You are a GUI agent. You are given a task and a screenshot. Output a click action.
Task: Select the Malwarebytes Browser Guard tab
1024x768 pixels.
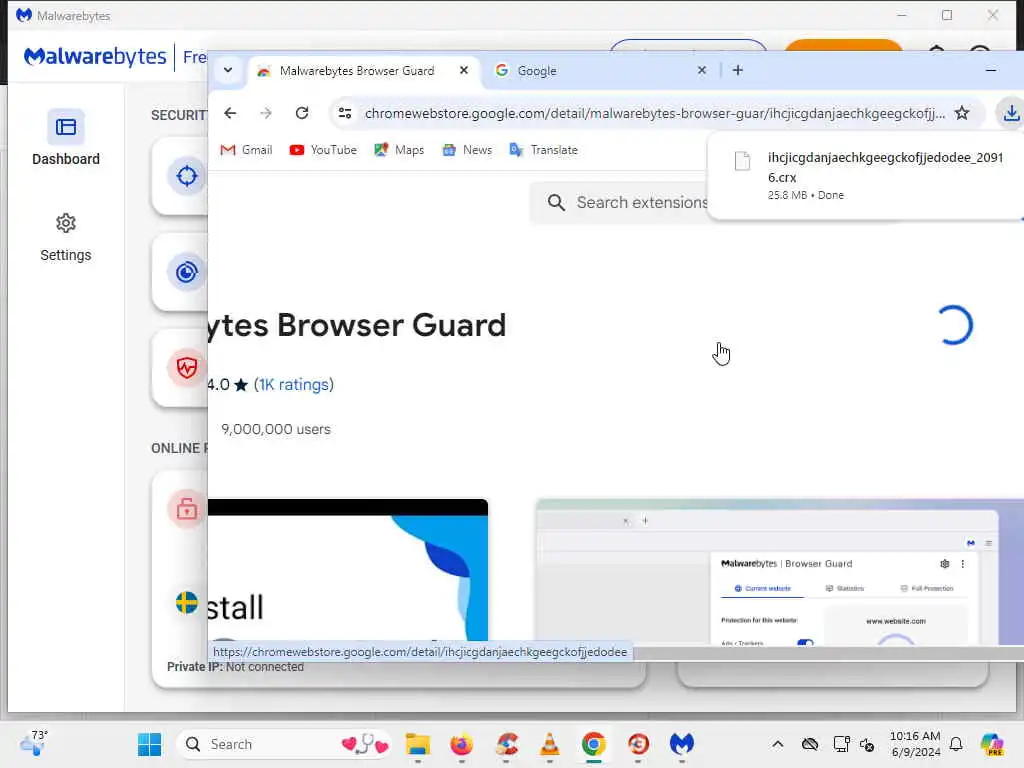(x=363, y=71)
